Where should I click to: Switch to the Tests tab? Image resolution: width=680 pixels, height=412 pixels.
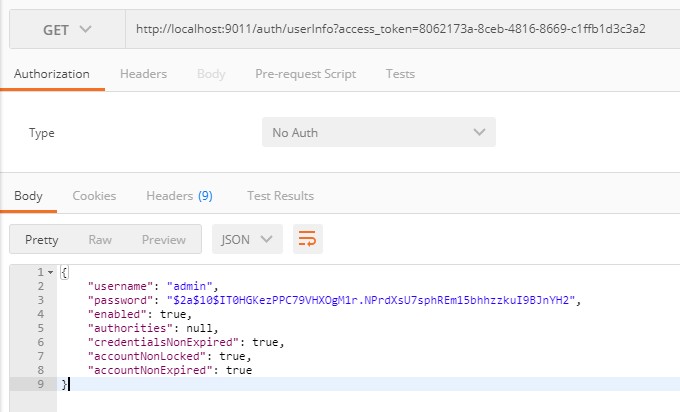400,74
